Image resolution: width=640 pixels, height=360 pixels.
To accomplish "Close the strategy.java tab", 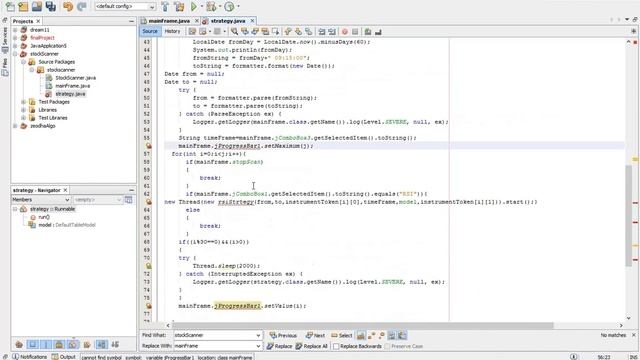I will tap(252, 21).
